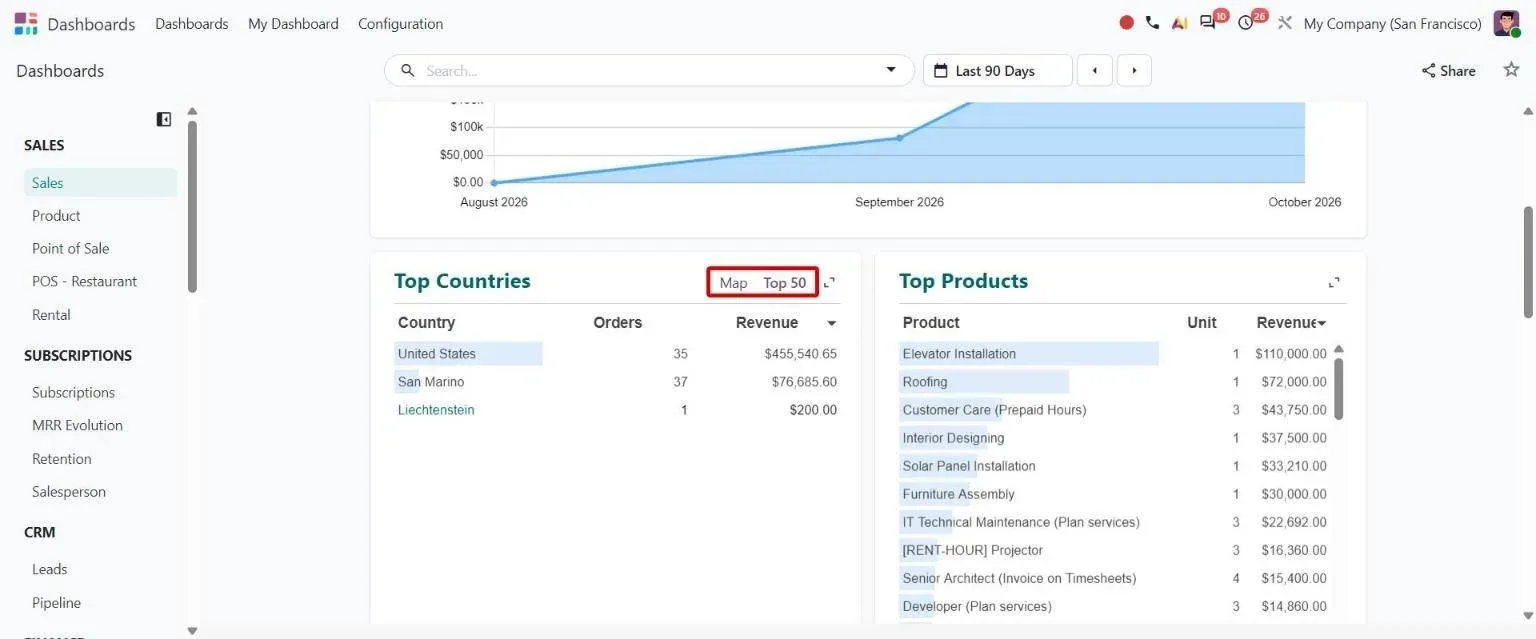Click the Top Products list scrollbar
The height and width of the screenshot is (639, 1536).
click(1339, 389)
